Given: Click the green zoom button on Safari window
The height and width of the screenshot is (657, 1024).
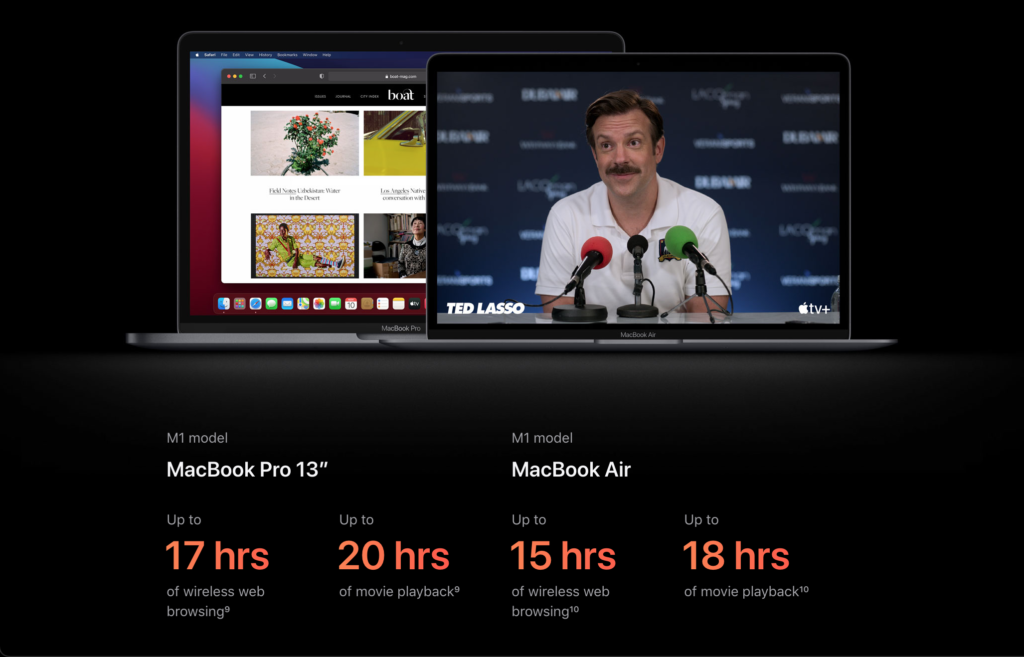Looking at the screenshot, I should 241,76.
